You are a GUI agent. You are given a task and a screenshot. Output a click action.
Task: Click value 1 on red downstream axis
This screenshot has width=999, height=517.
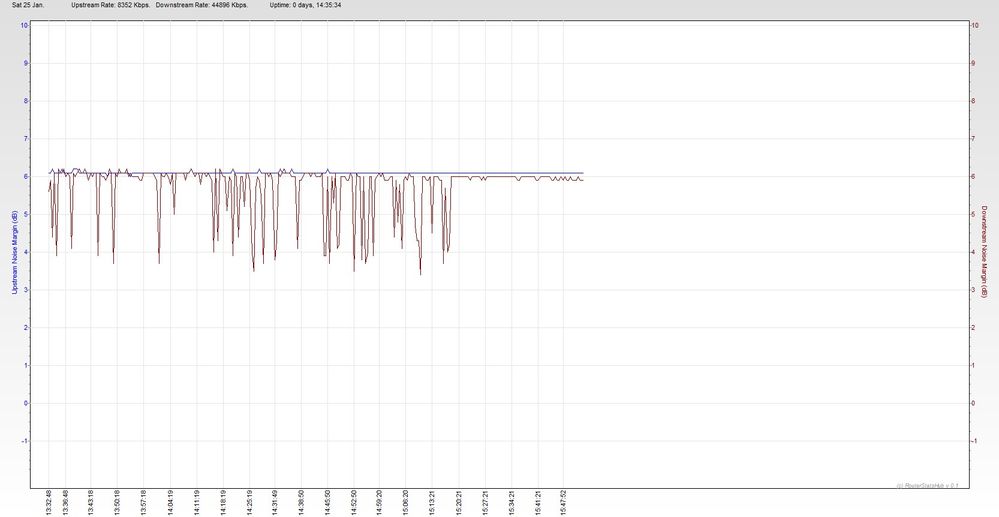pos(974,365)
